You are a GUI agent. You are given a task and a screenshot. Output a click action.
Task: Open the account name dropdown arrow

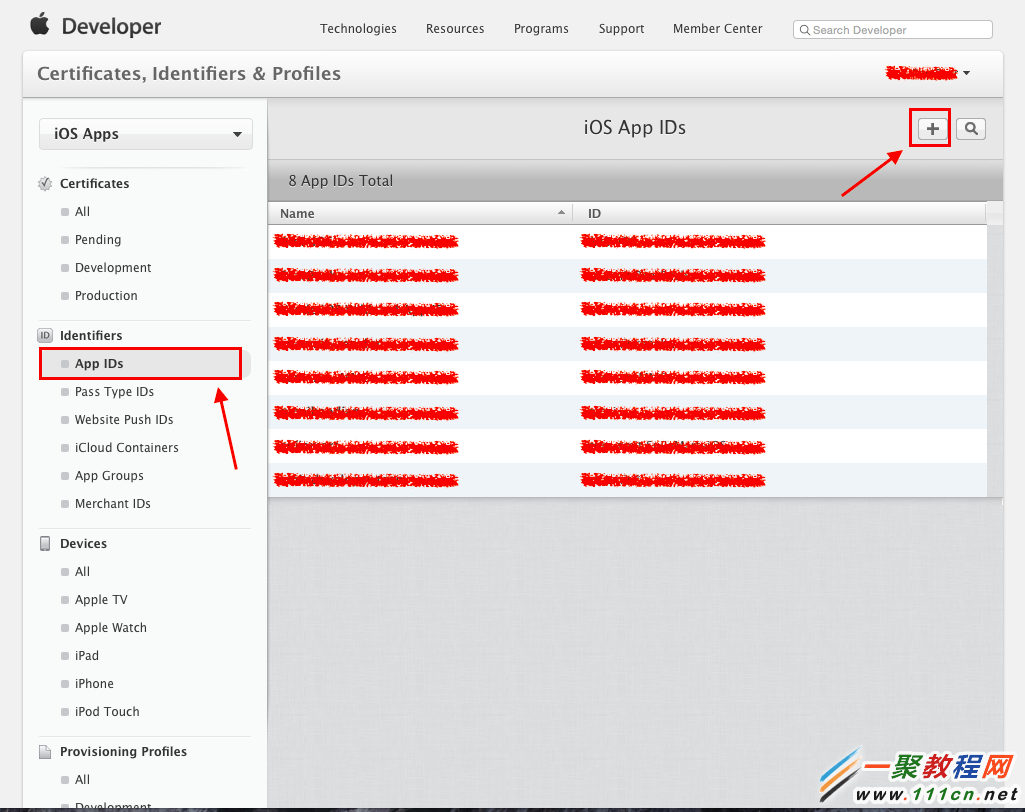pos(966,73)
